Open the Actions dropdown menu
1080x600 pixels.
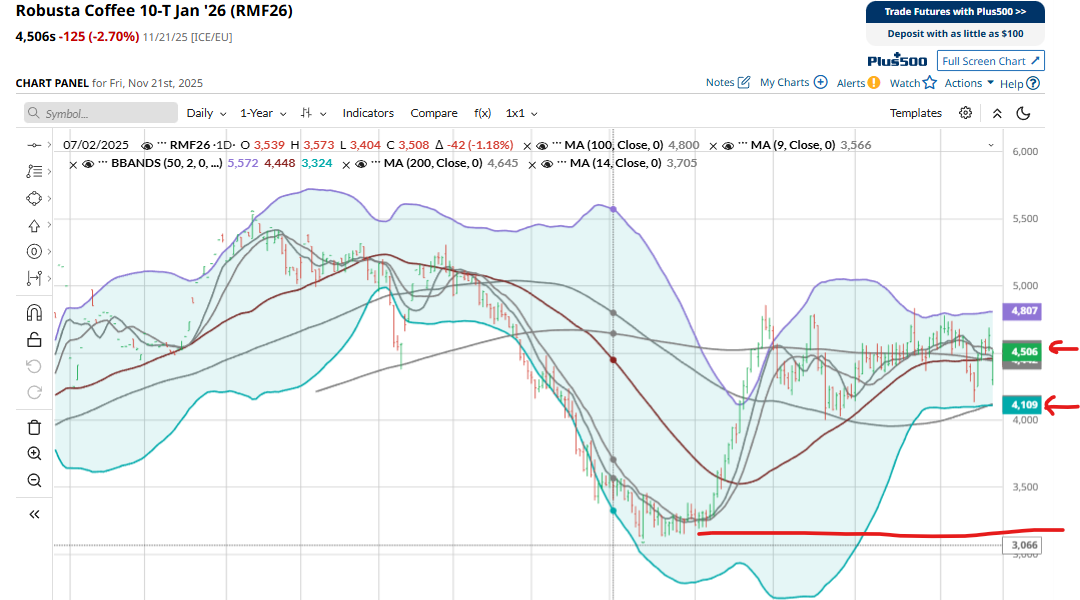(969, 83)
